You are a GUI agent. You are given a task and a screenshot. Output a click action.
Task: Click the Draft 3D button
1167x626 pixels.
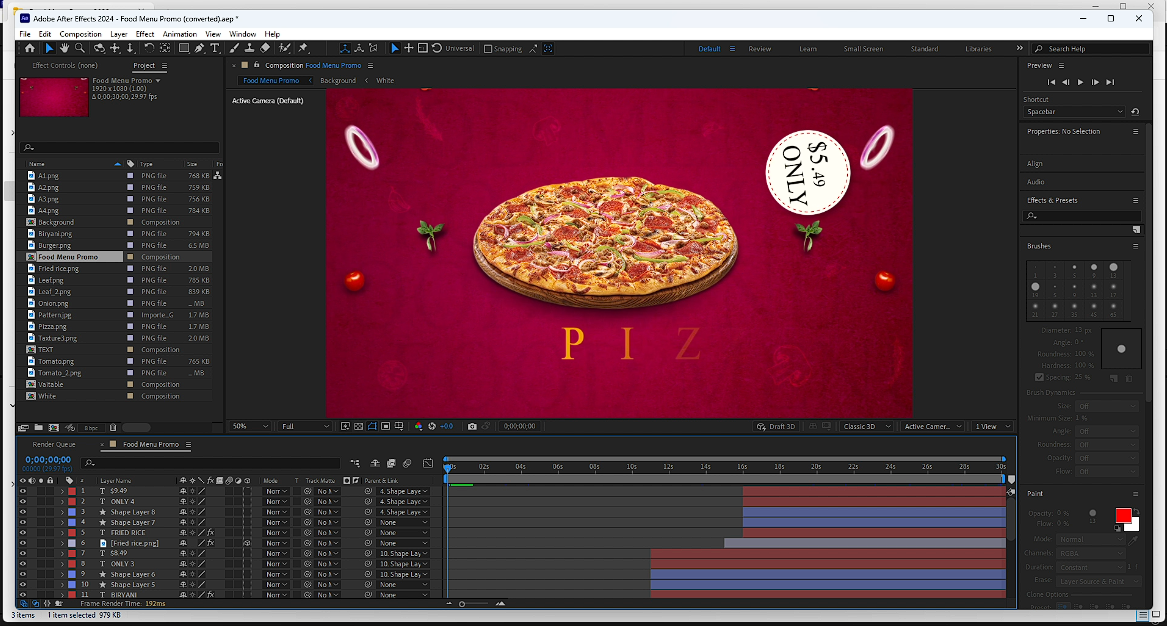pyautogui.click(x=778, y=426)
